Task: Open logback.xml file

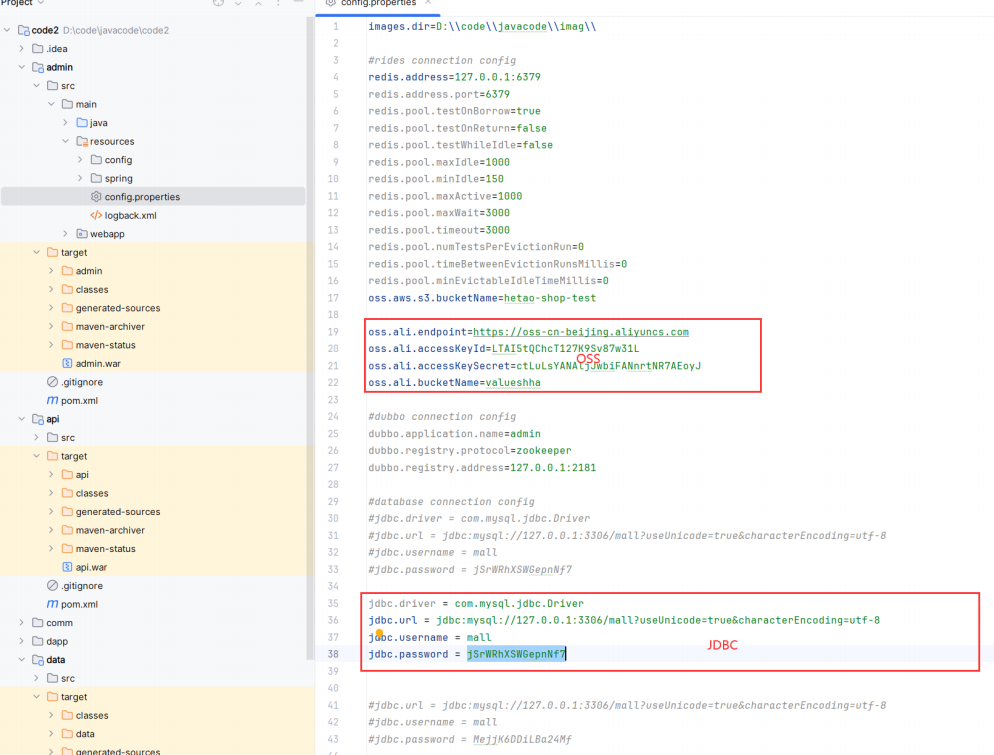Action: tap(131, 215)
